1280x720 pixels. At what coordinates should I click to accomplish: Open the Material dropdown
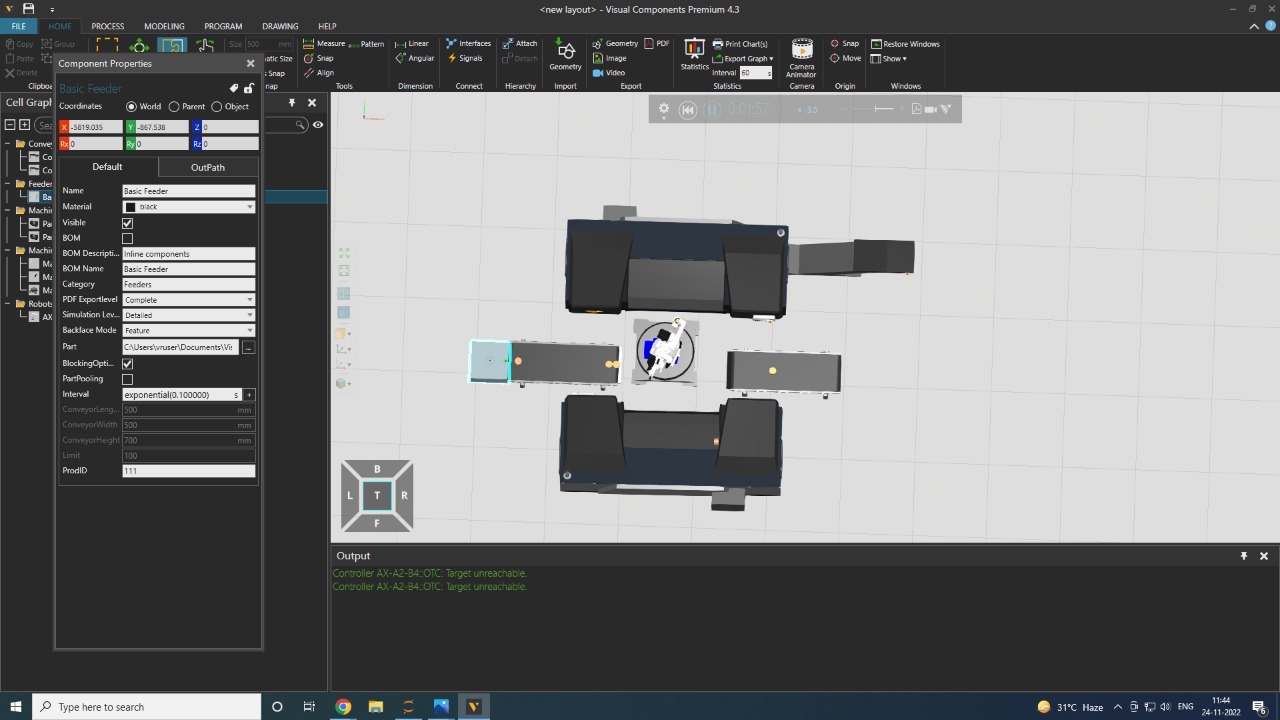point(249,207)
